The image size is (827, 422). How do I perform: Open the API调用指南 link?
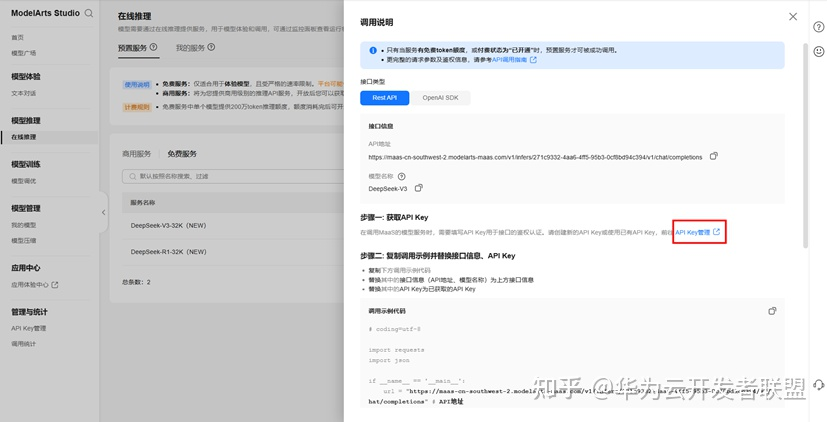coord(514,60)
